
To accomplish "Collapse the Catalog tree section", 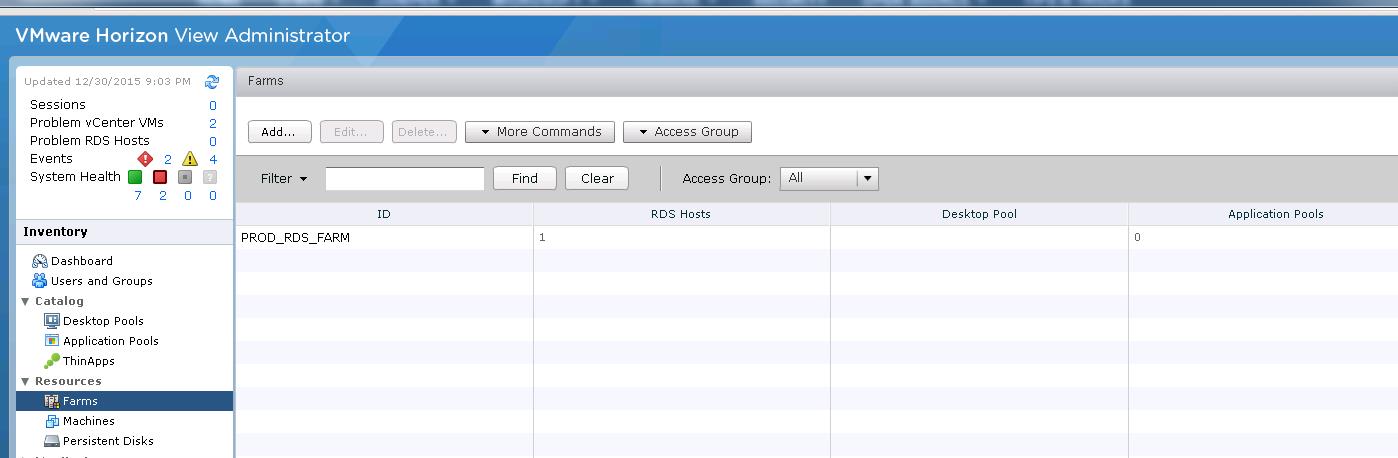I will click(26, 301).
